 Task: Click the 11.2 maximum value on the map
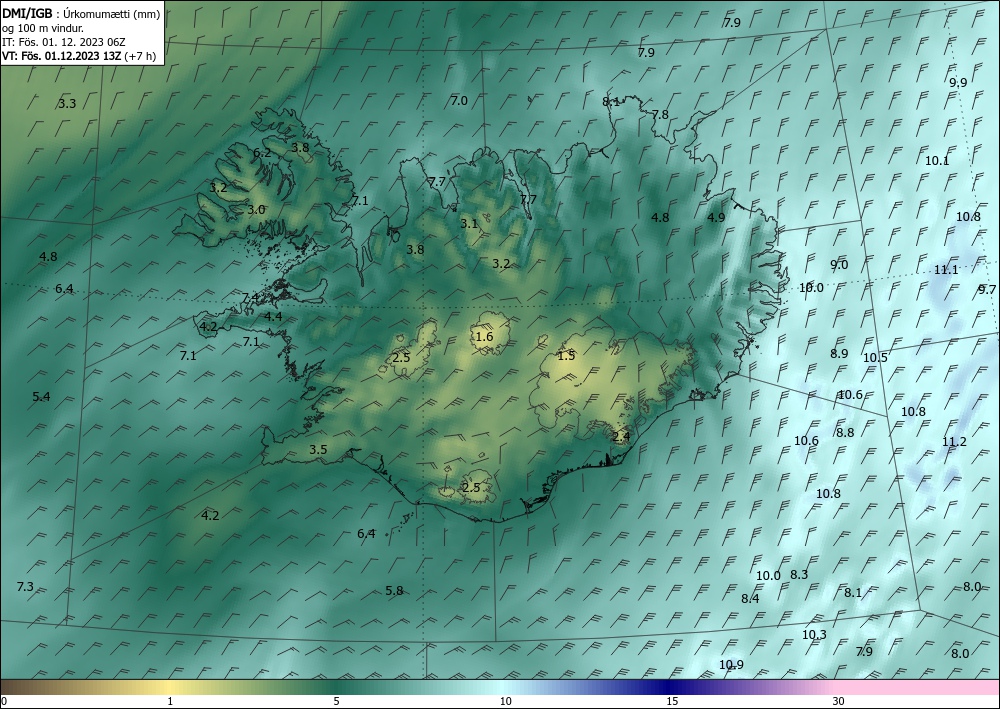tap(954, 441)
